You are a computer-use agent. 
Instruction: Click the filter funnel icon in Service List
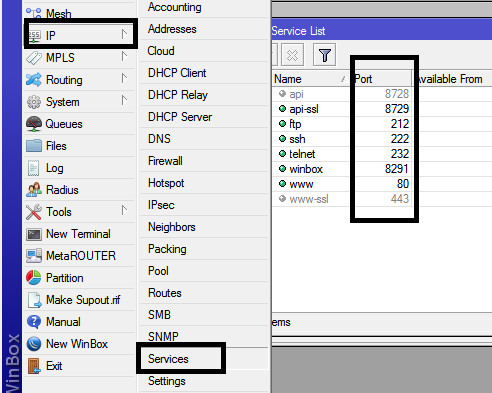(324, 55)
